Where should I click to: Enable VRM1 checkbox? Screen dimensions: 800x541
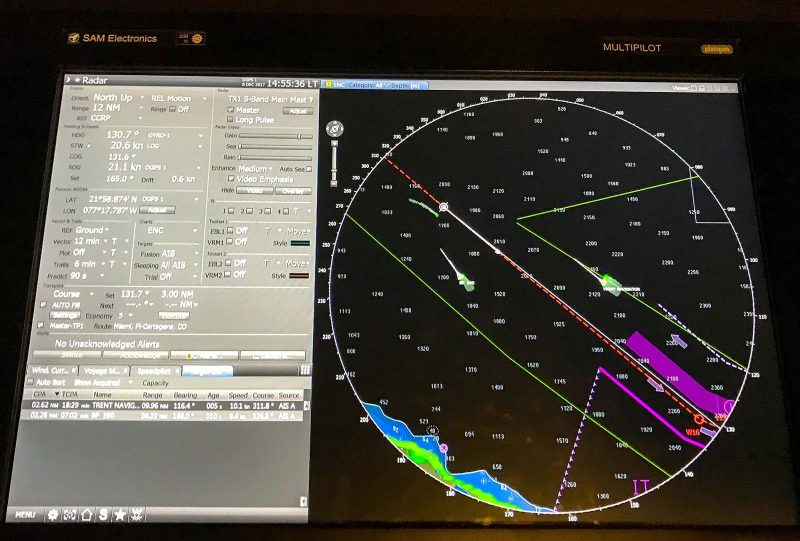pos(230,241)
